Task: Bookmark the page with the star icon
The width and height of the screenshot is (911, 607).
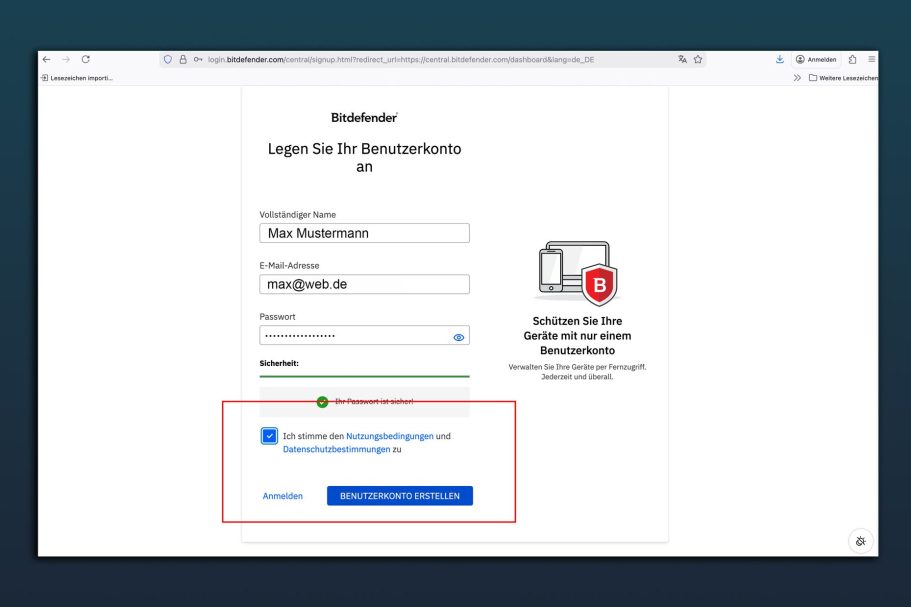Action: click(x=698, y=59)
